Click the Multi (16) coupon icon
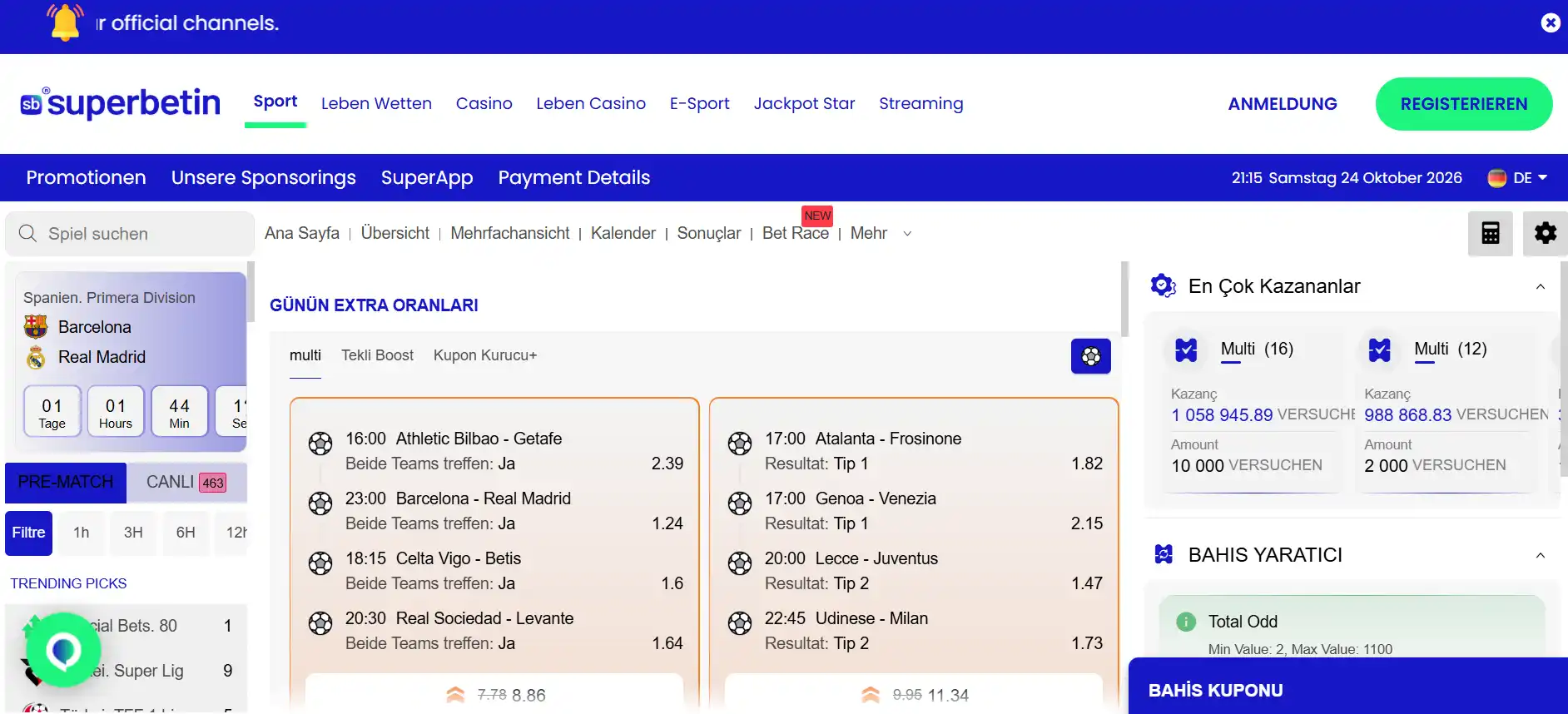The height and width of the screenshot is (714, 1568). [1186, 350]
